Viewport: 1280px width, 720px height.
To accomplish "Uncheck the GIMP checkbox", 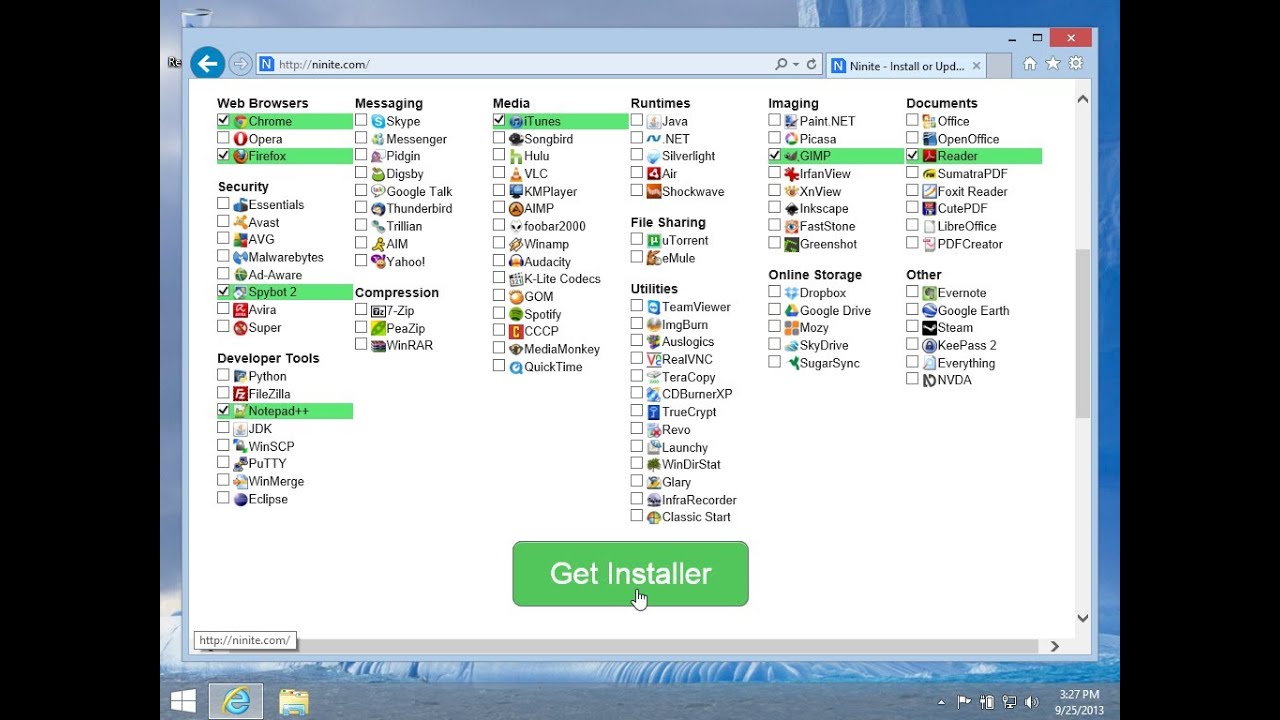I will click(x=774, y=155).
